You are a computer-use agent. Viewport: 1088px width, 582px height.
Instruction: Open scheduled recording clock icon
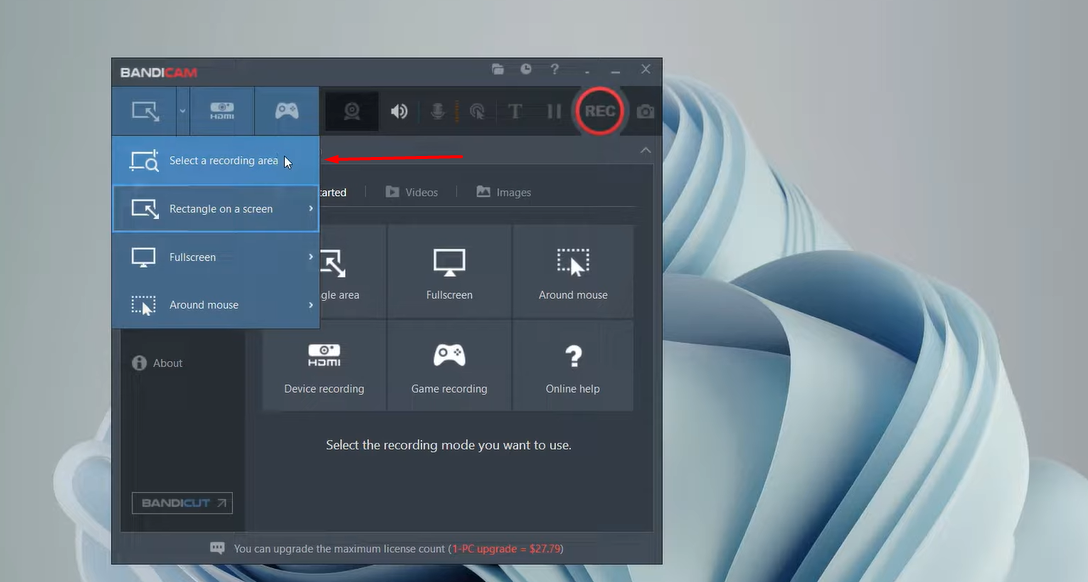(526, 69)
